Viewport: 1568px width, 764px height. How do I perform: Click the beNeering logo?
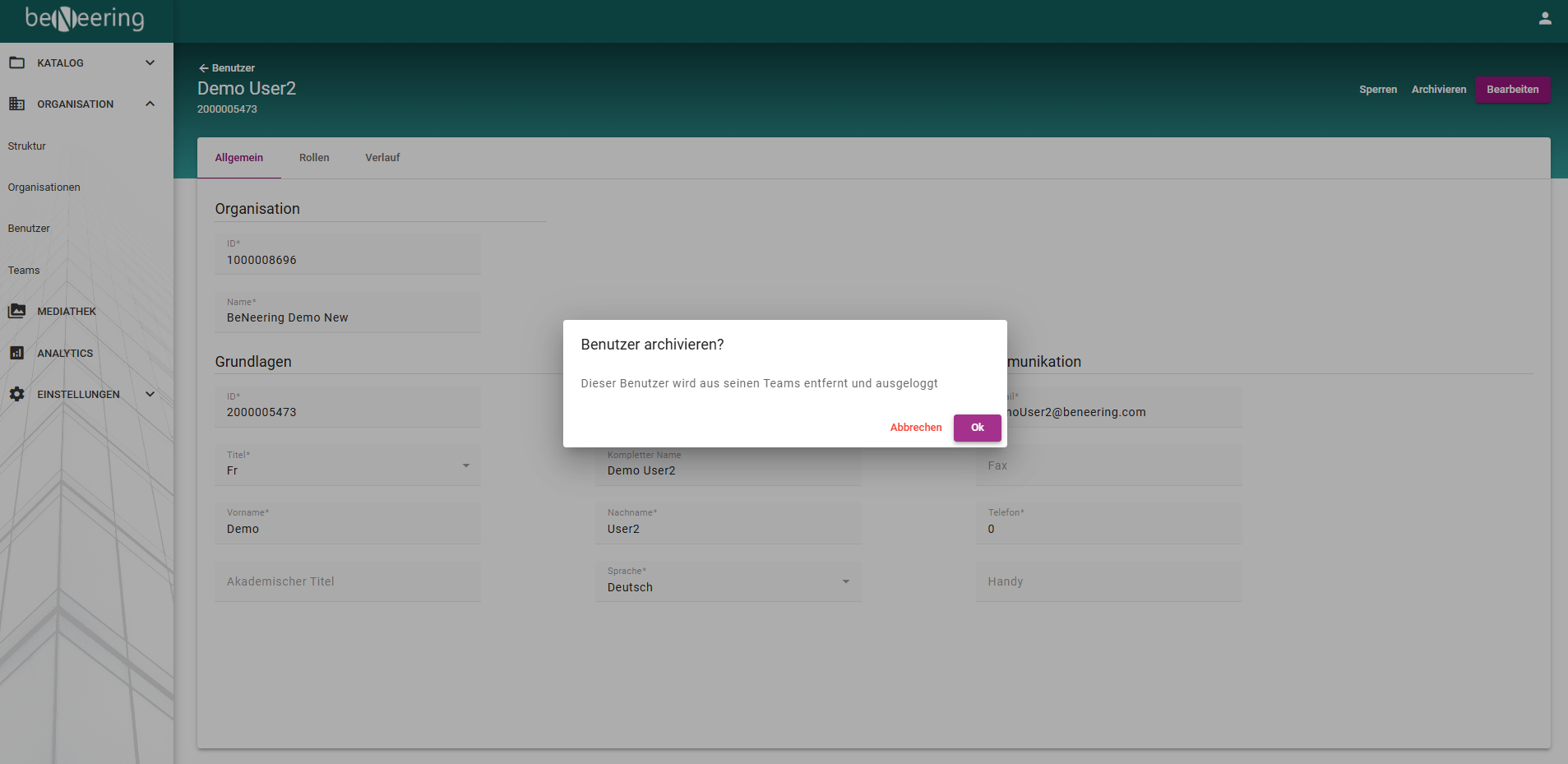pyautogui.click(x=85, y=18)
